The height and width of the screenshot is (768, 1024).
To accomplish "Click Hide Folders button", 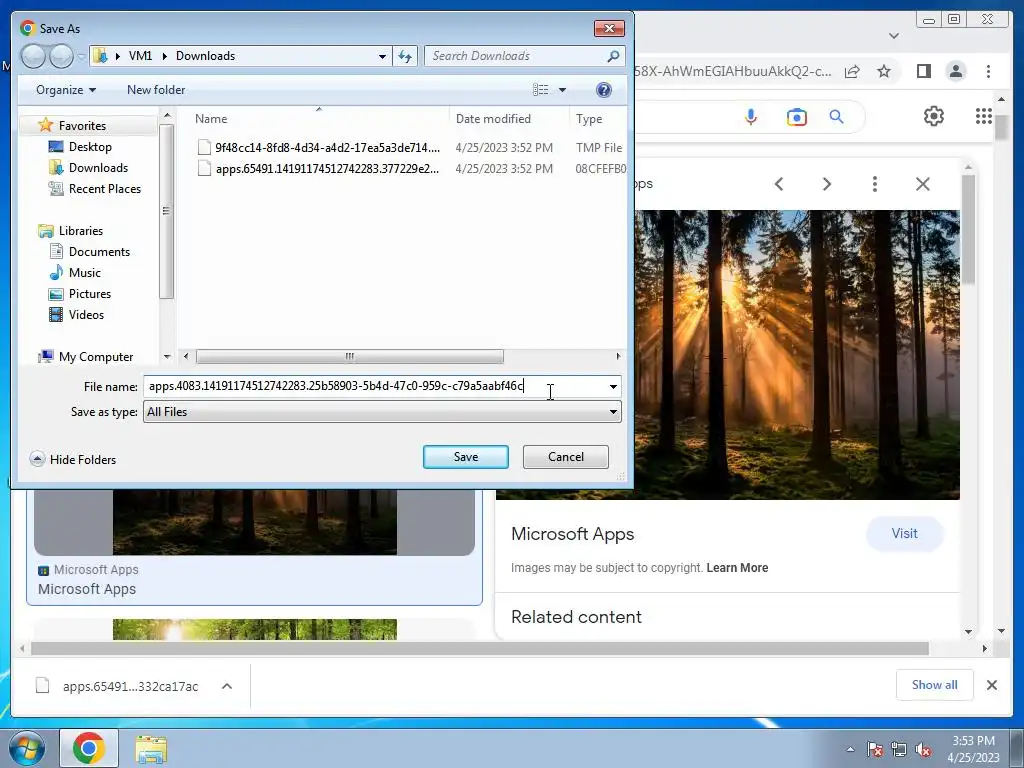I will pyautogui.click(x=73, y=460).
